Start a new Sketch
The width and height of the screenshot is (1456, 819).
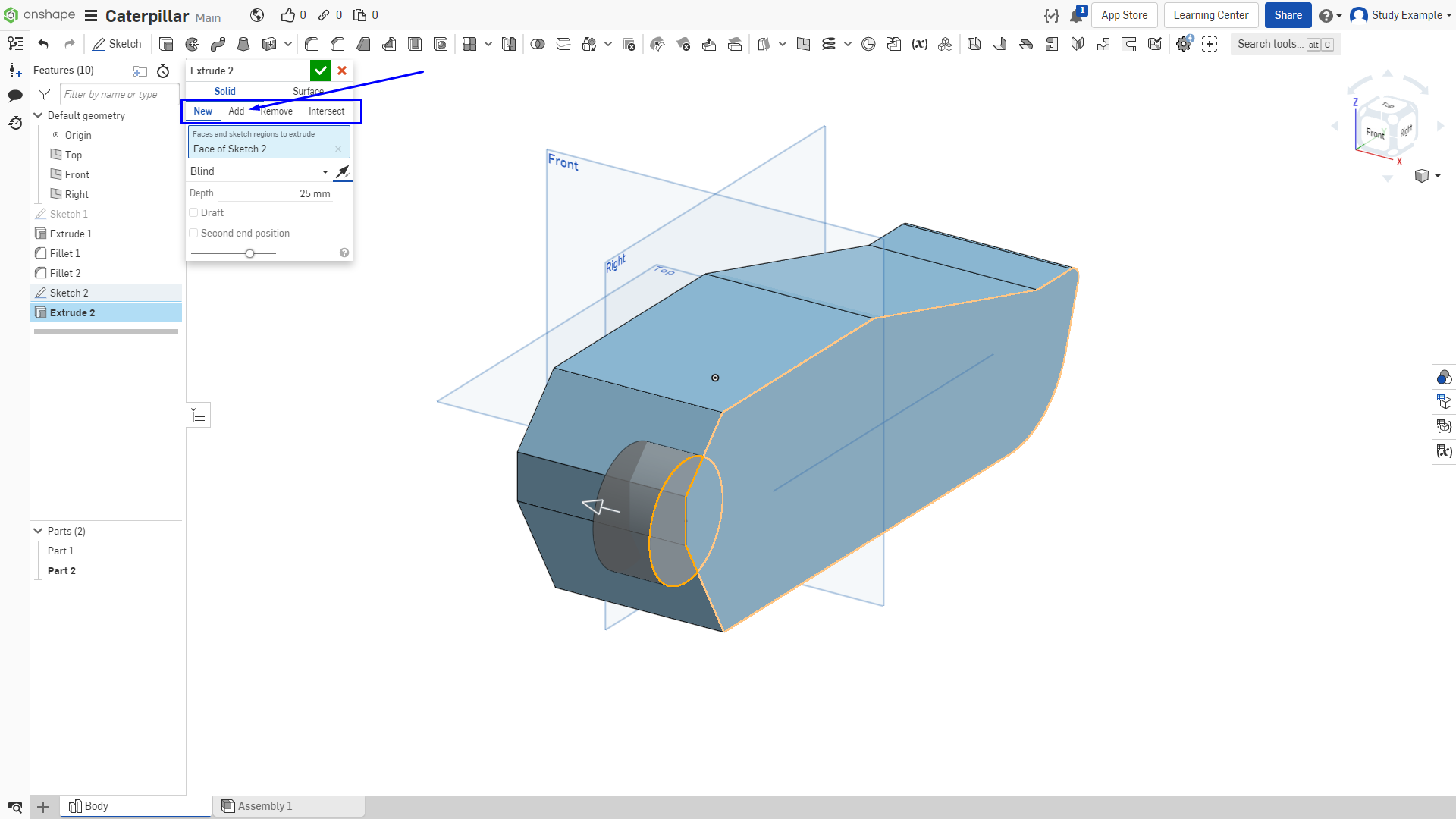(x=117, y=44)
